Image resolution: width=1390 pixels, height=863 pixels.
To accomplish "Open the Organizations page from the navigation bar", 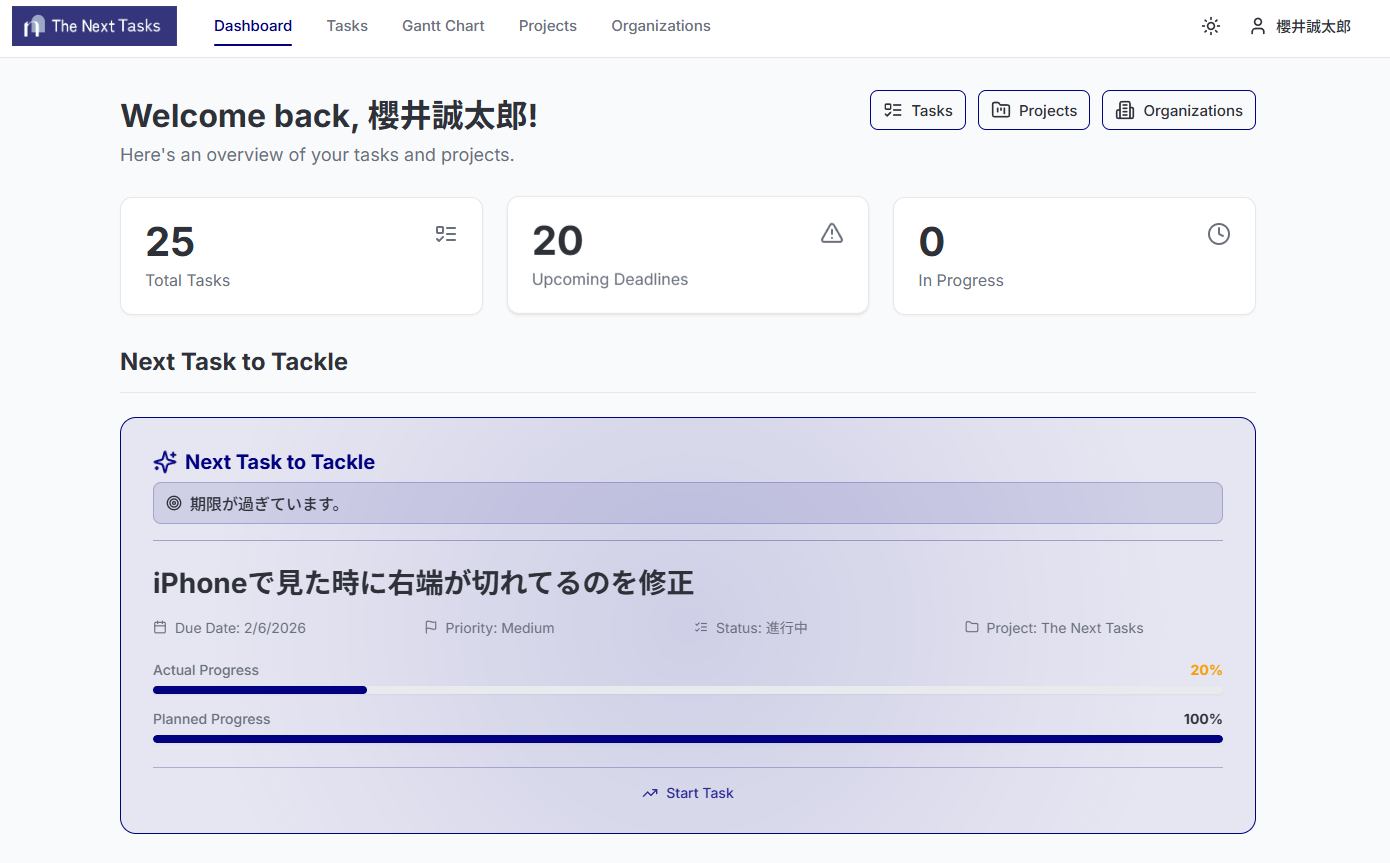I will click(661, 26).
